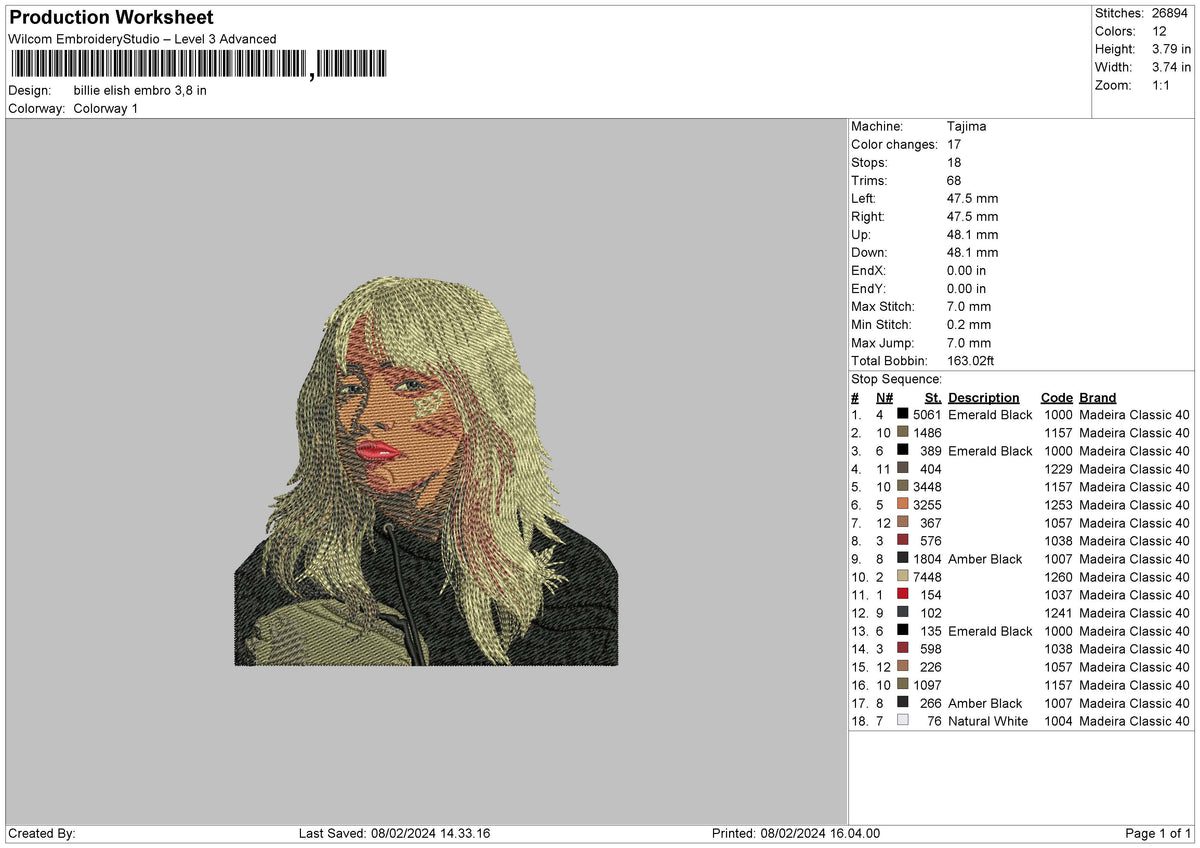
Task: Select the black swatch with 135 stitches
Action: coord(903,630)
